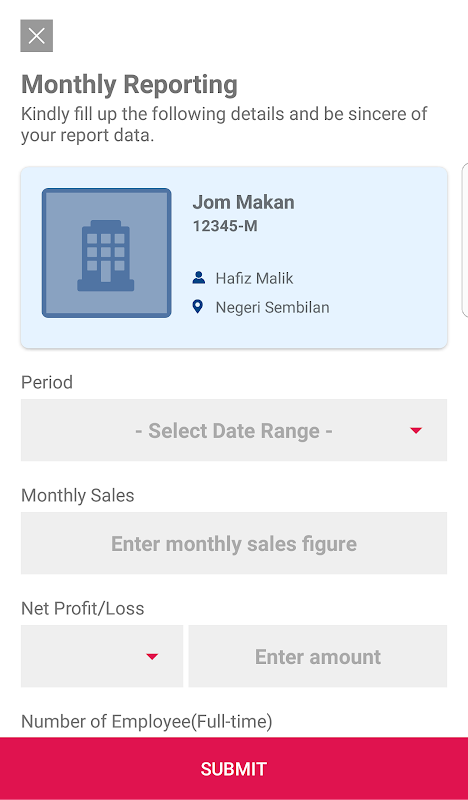Click the Negeri Sembilan location text

(x=273, y=307)
